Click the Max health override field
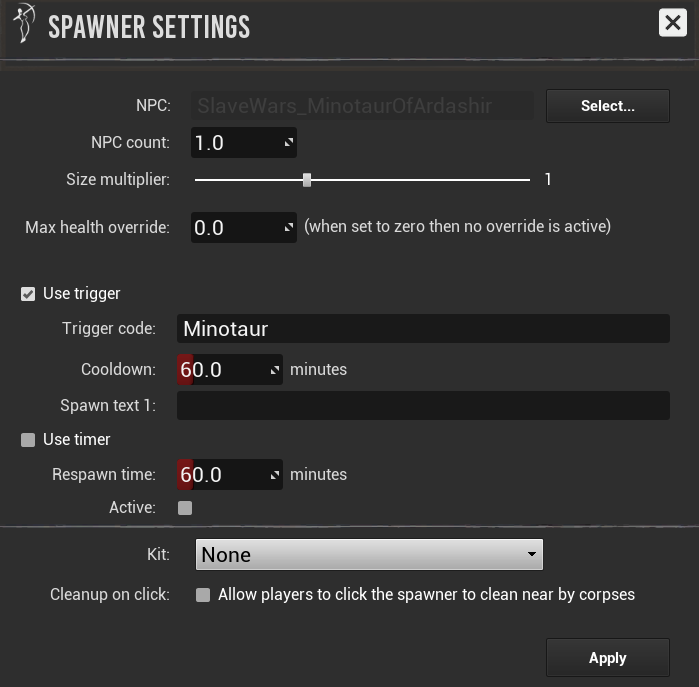This screenshot has width=699, height=687. [x=236, y=228]
